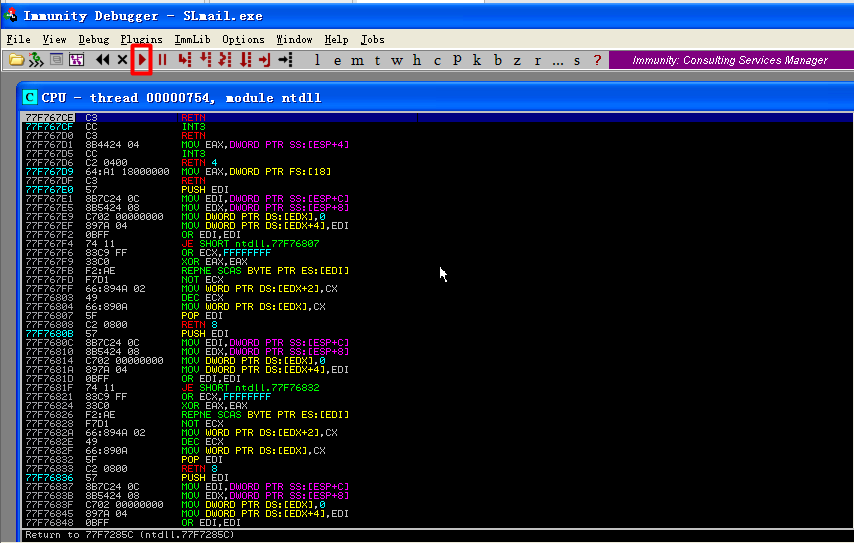Show executable modules with 'e' button

click(x=337, y=60)
